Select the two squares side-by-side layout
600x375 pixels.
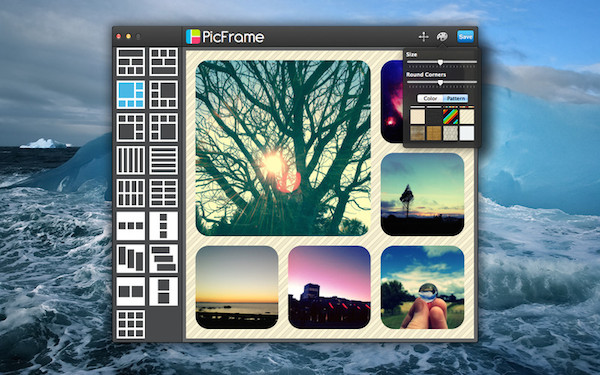click(x=130, y=292)
